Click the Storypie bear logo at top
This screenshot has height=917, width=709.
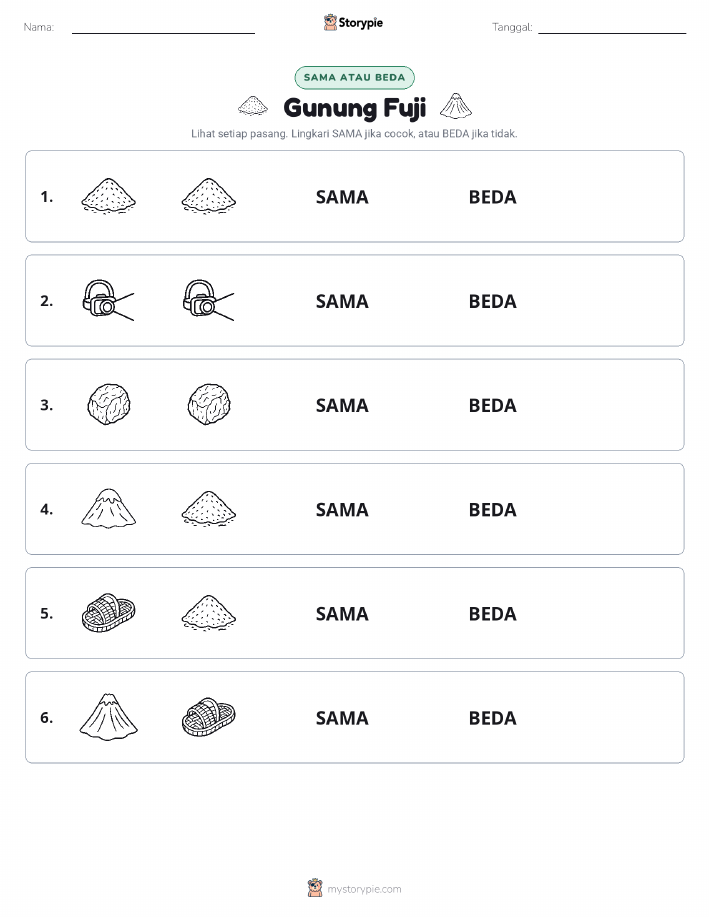(x=330, y=23)
